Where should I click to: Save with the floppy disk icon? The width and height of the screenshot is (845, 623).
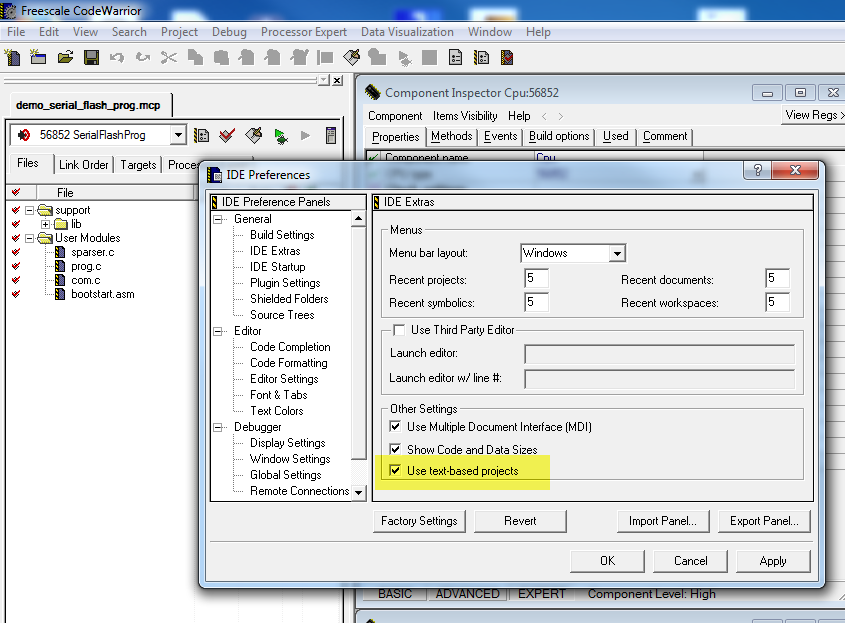[x=91, y=57]
